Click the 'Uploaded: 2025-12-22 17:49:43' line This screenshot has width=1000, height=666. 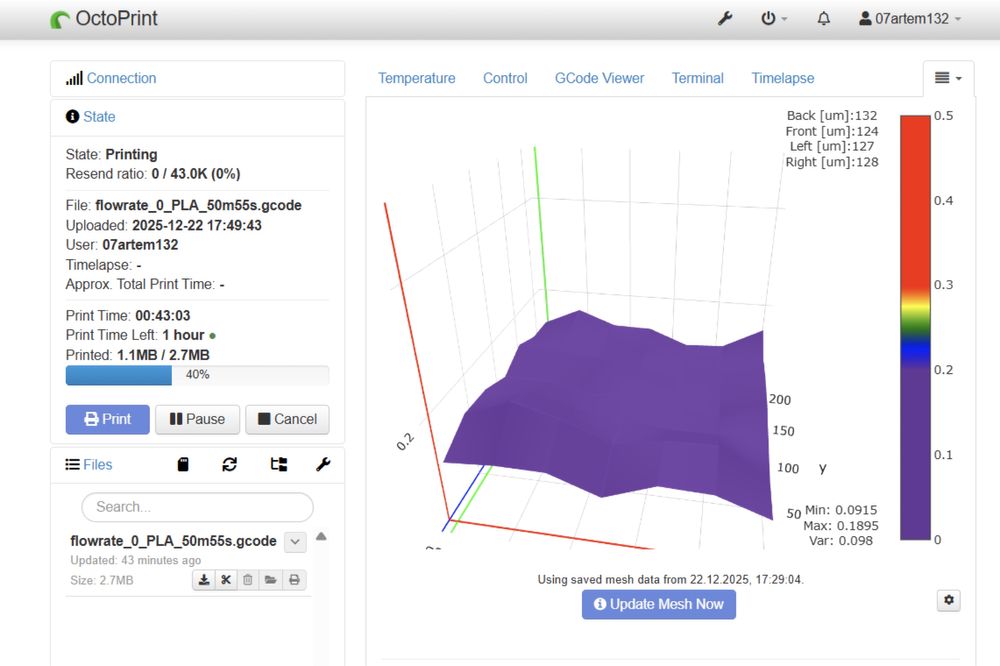(163, 225)
